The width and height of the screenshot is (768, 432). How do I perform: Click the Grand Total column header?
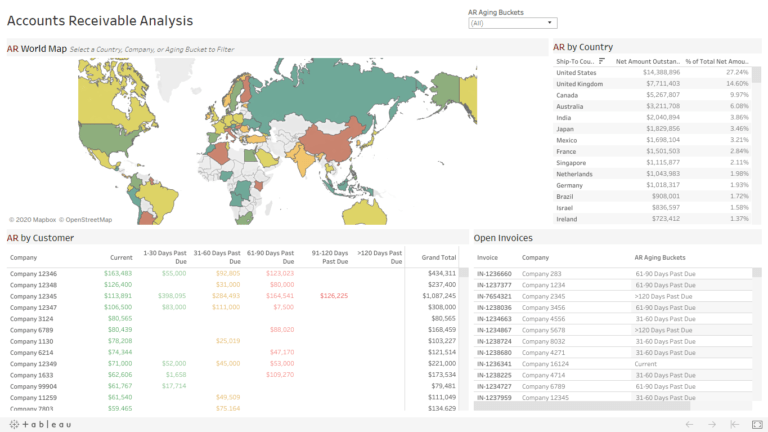coord(438,257)
